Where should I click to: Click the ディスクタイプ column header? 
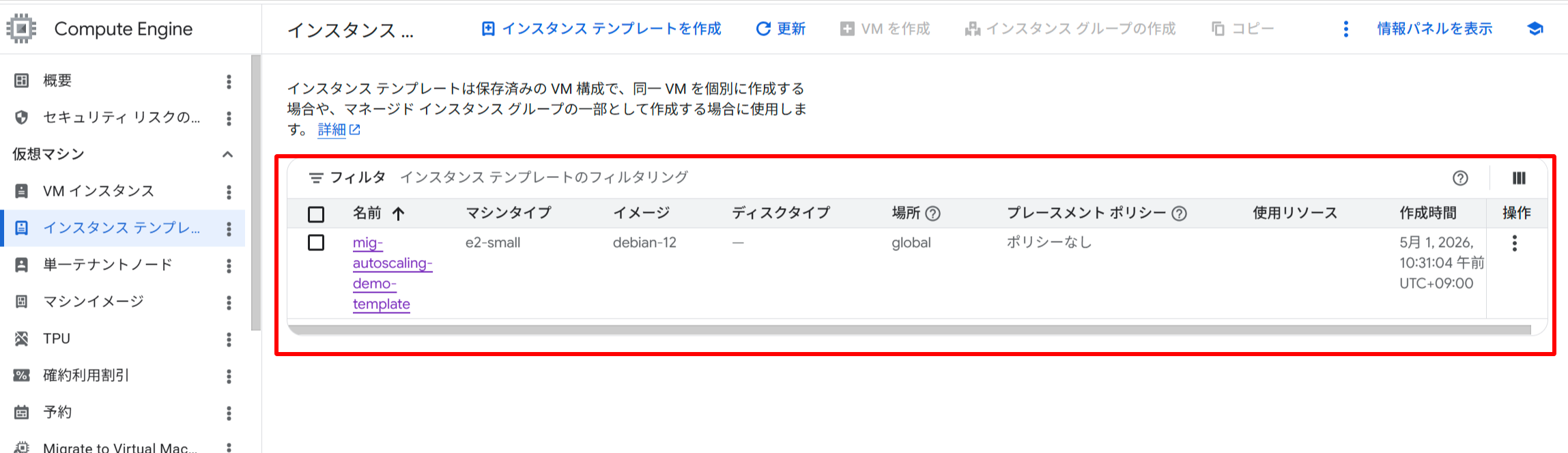(x=781, y=213)
